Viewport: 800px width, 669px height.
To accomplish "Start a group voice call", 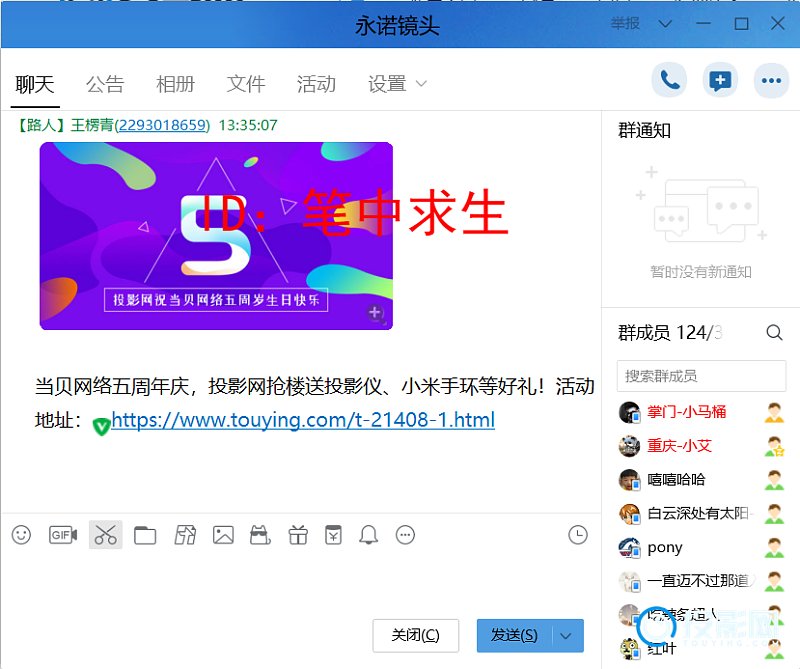I will click(669, 81).
